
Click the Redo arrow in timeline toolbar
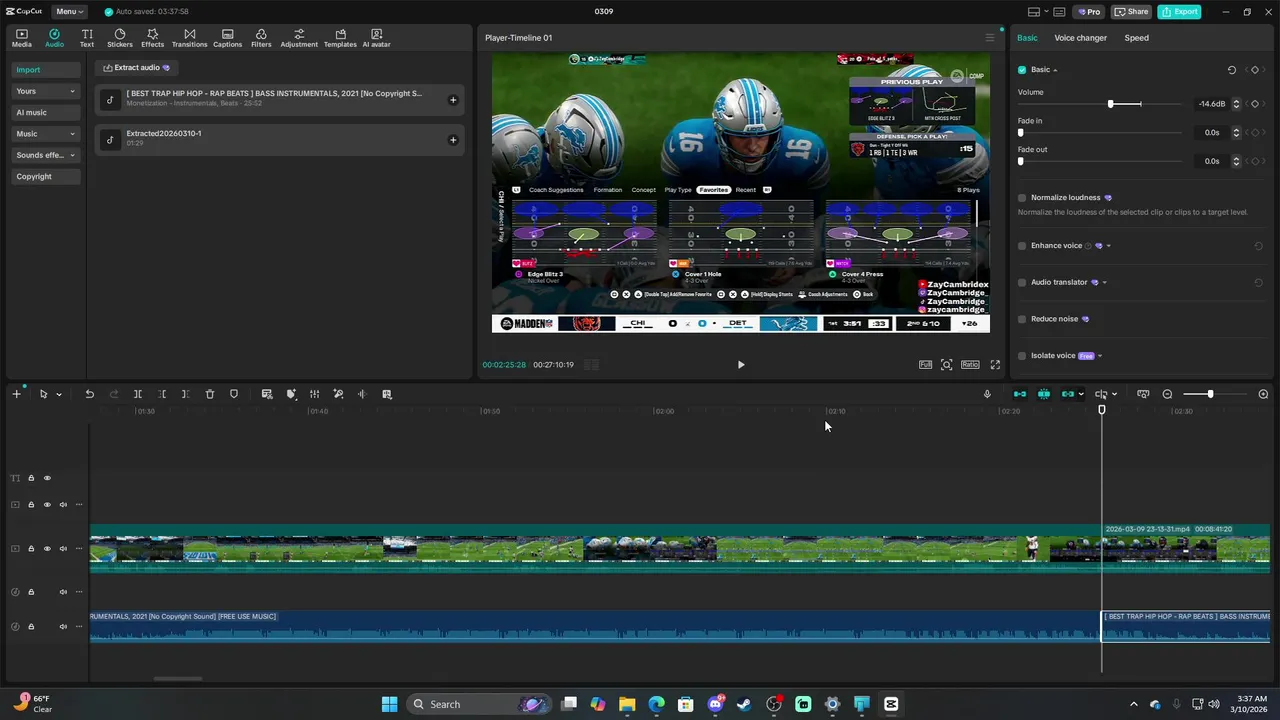[113, 394]
